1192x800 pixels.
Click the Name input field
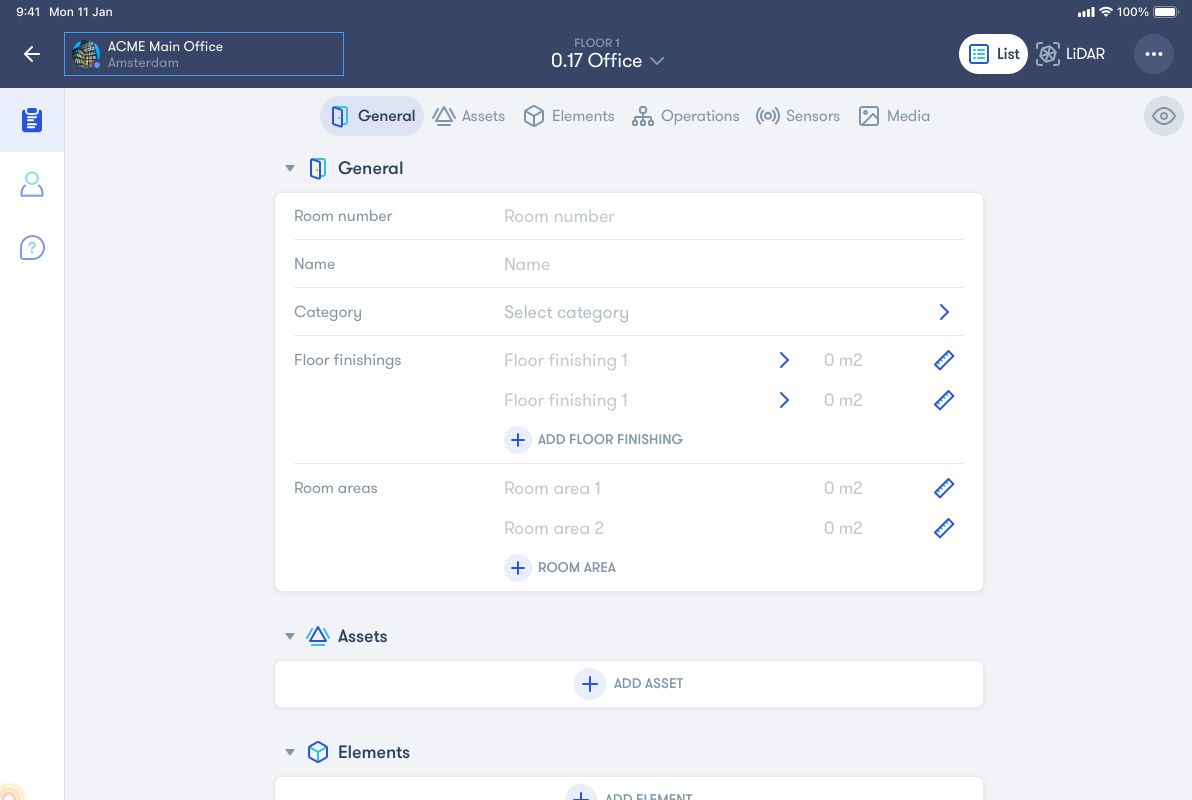pos(733,264)
